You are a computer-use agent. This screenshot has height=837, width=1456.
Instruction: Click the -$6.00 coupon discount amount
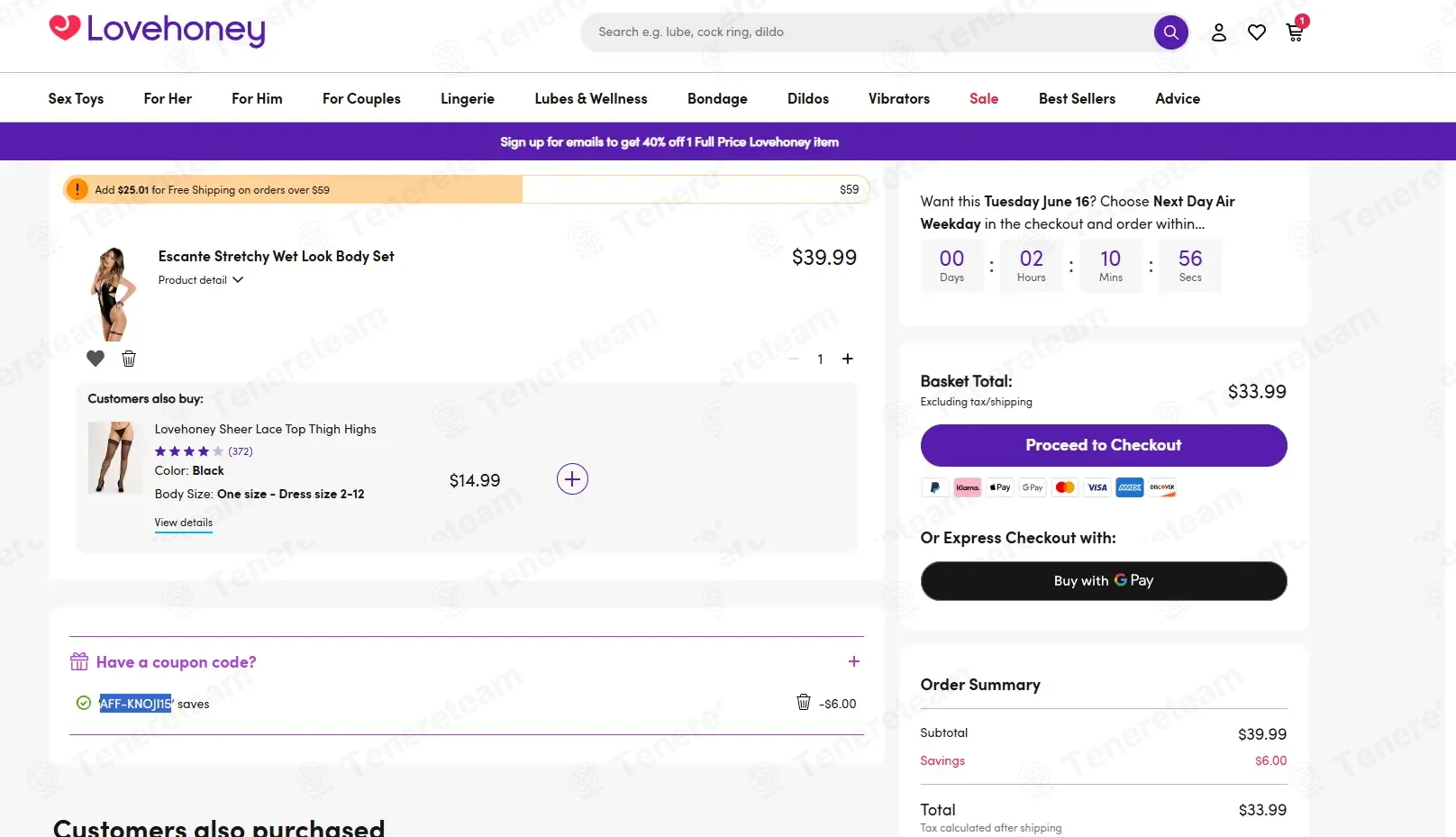[838, 704]
